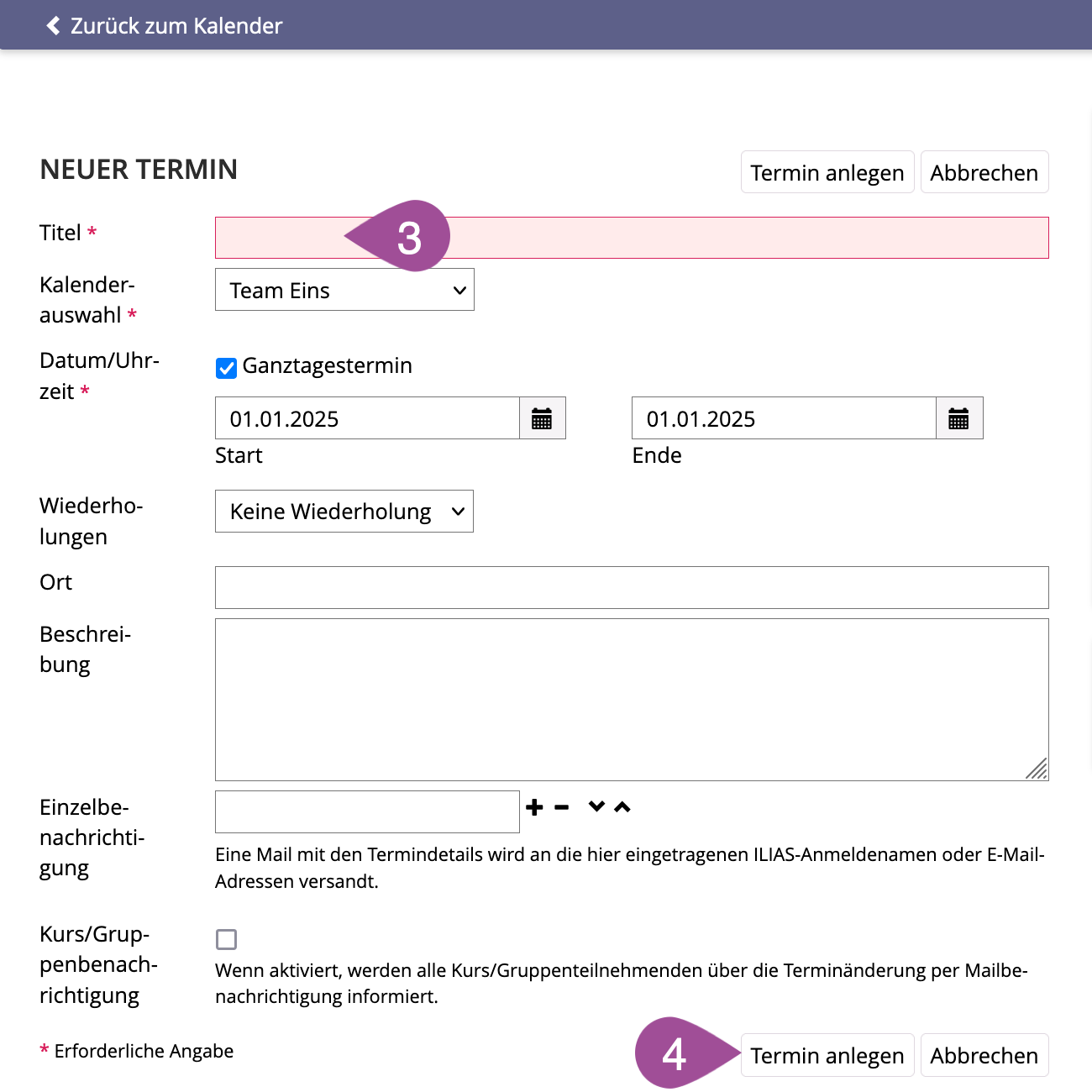Open the Start date calendar picker
Screen dimensions: 1092x1092
[x=542, y=418]
